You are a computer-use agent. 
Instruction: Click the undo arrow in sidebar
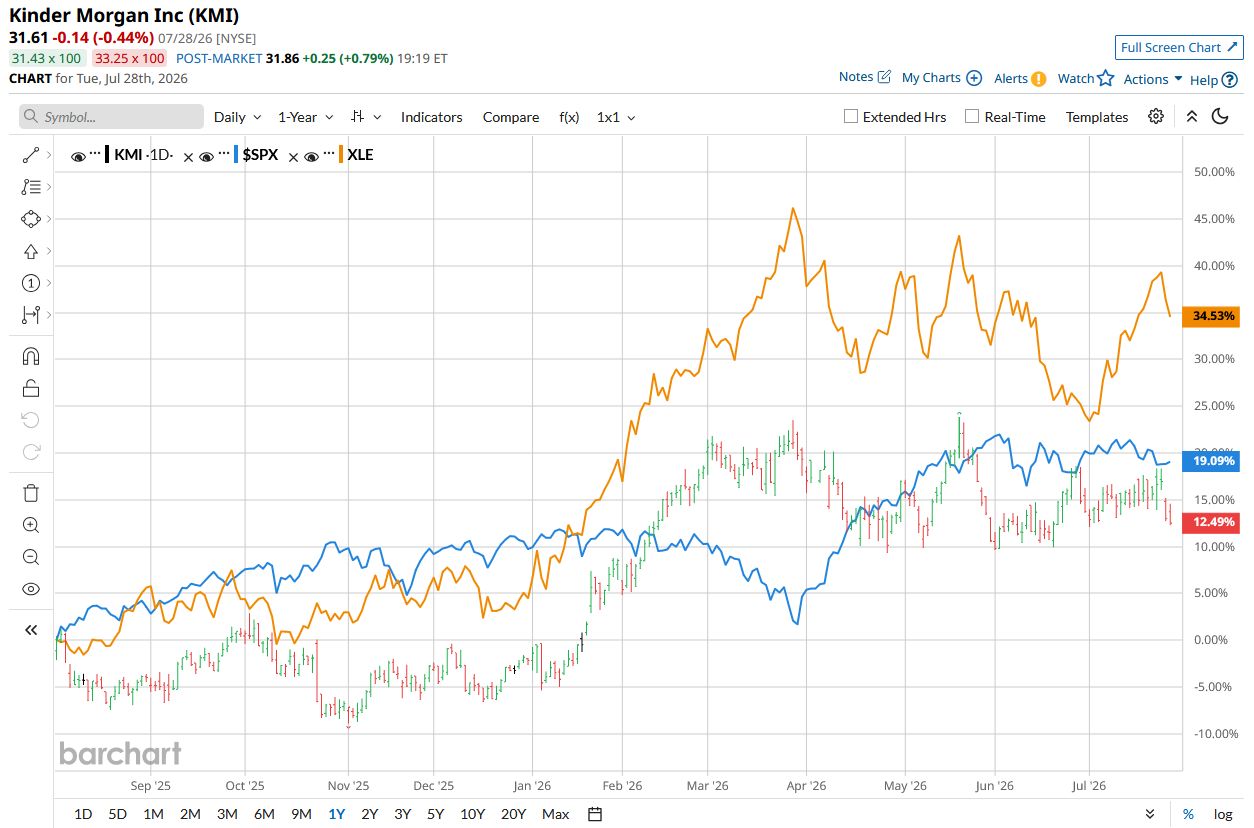tap(30, 421)
